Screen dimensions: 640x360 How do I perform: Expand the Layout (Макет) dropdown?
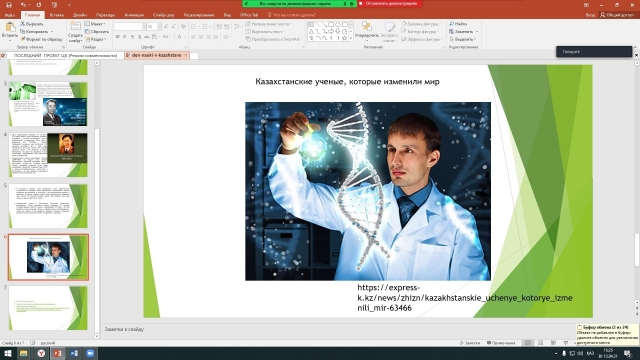tap(96, 24)
